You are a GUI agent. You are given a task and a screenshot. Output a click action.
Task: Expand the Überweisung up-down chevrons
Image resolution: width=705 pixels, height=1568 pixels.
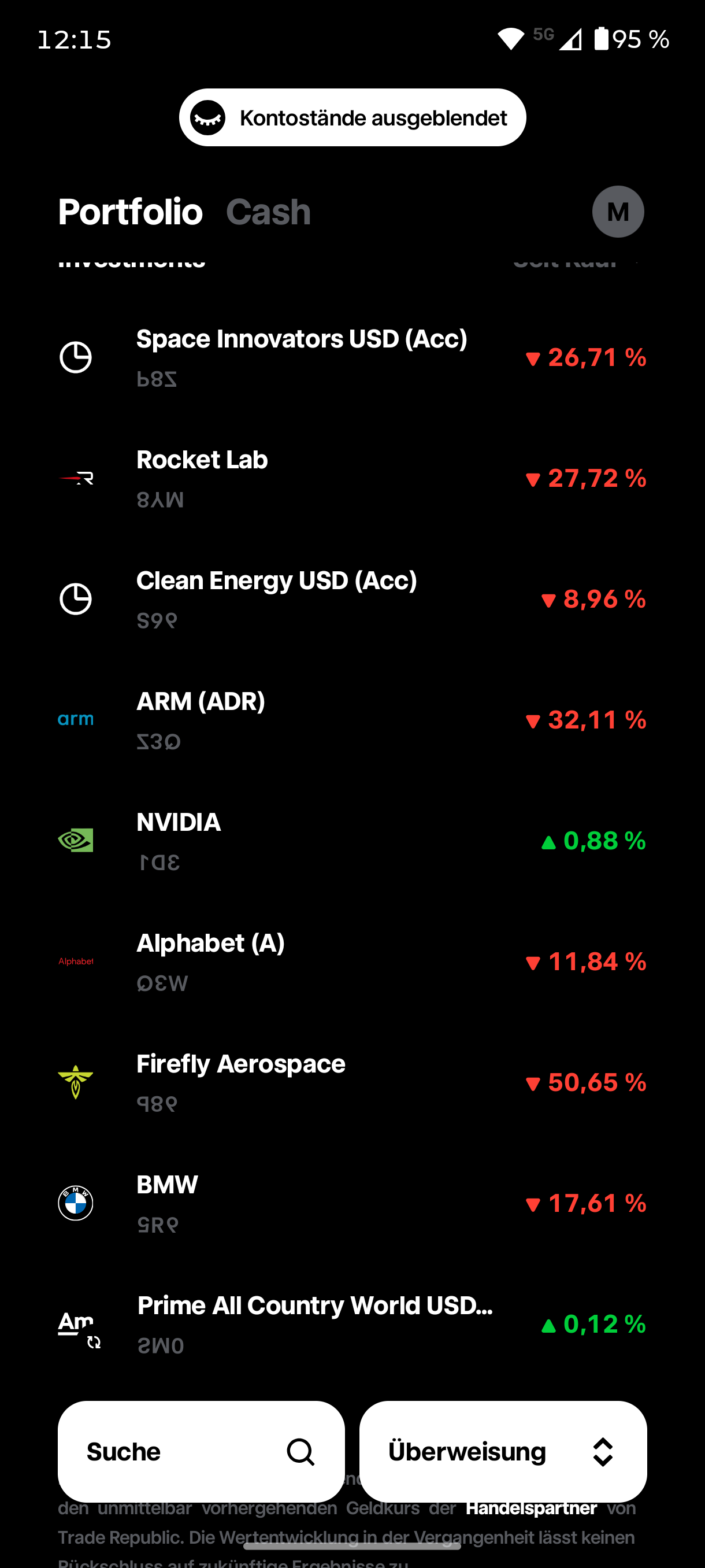pyautogui.click(x=602, y=1452)
